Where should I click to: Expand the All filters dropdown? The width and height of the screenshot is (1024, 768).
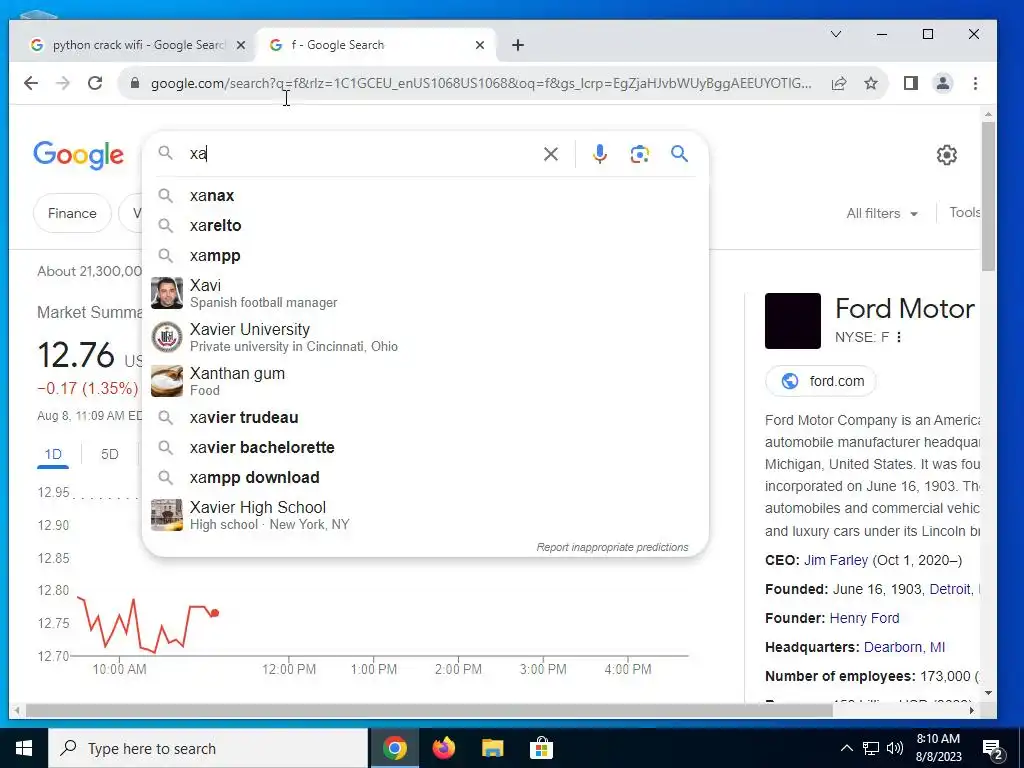pyautogui.click(x=882, y=214)
